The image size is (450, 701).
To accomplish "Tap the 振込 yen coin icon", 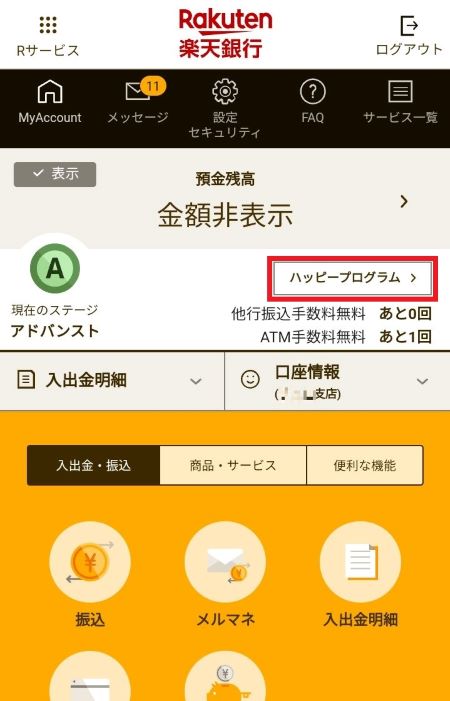I will (90, 562).
